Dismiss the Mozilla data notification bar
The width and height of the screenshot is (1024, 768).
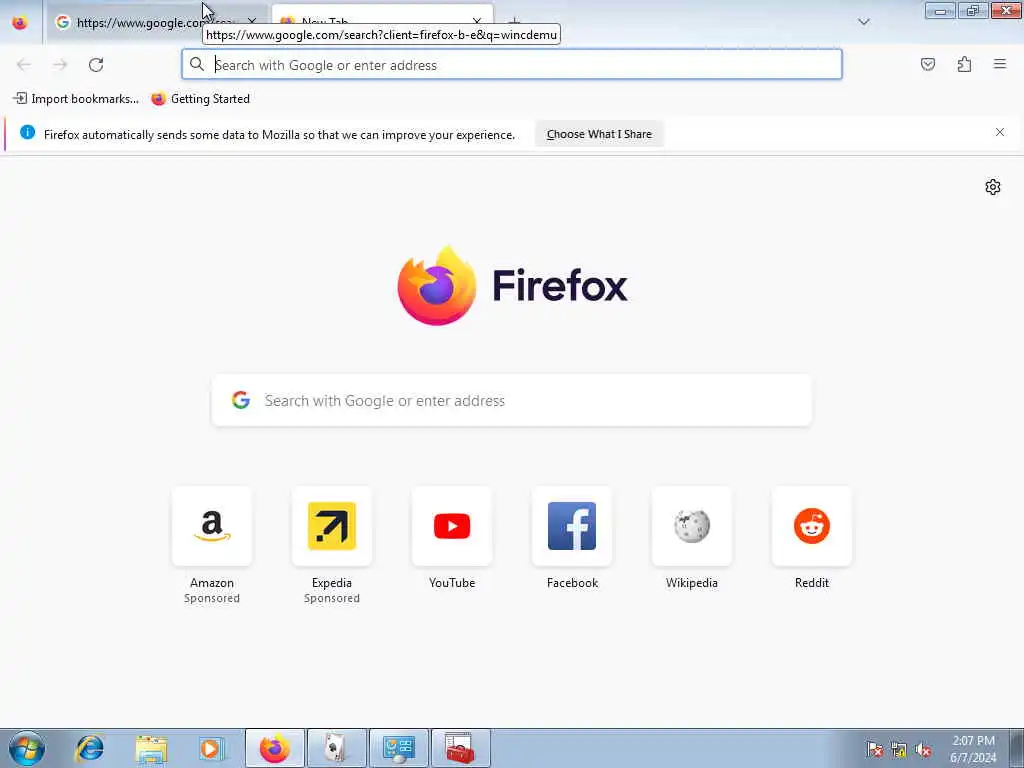coord(1000,132)
